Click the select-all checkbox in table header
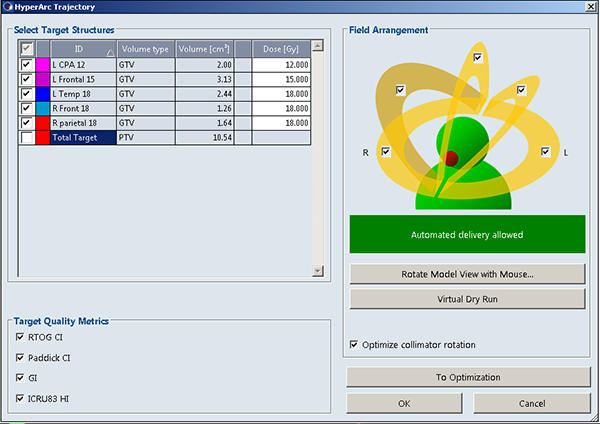 point(26,48)
